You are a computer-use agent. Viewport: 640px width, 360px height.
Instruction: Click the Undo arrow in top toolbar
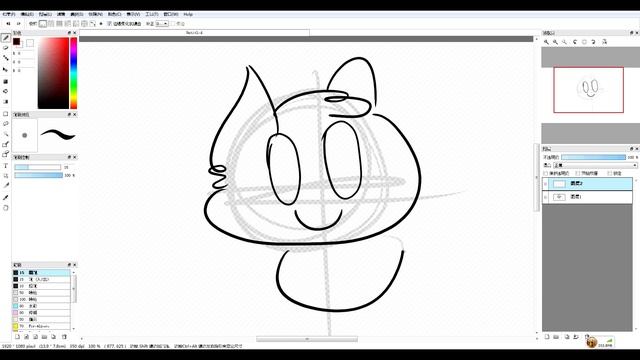click(x=8, y=24)
